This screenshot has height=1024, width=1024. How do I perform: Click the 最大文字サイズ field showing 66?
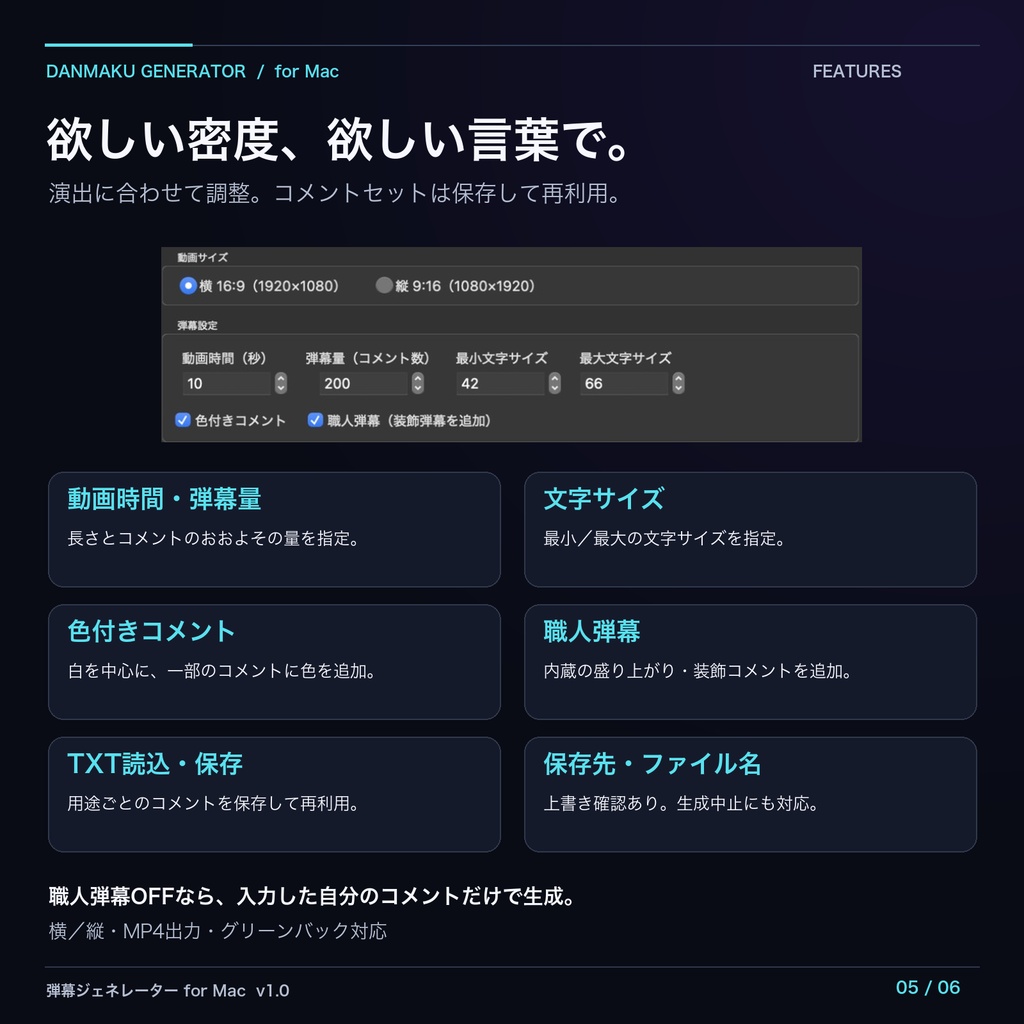[x=624, y=383]
